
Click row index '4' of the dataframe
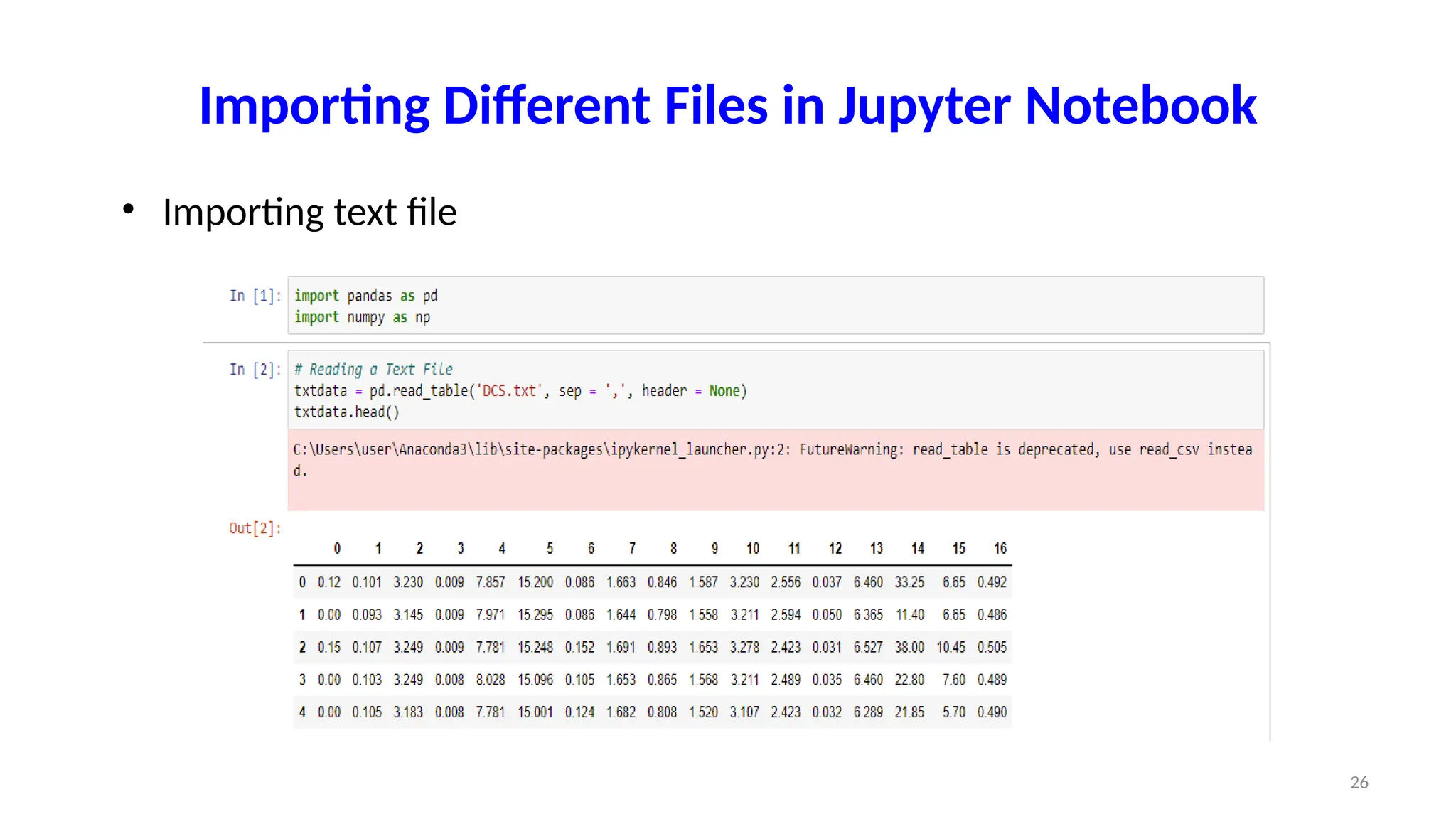click(302, 712)
